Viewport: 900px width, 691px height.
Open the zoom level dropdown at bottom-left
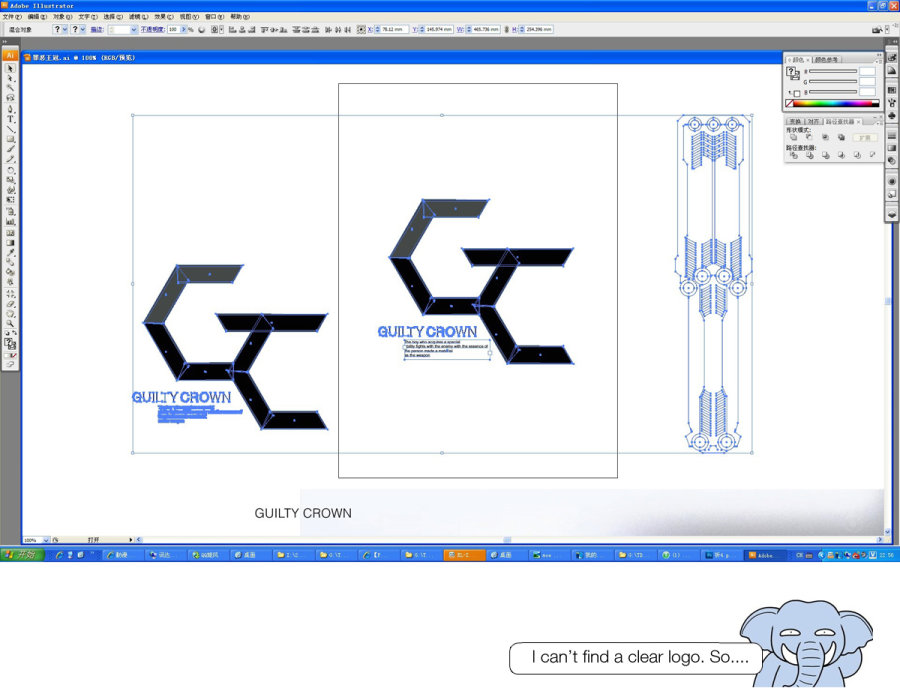click(46, 540)
